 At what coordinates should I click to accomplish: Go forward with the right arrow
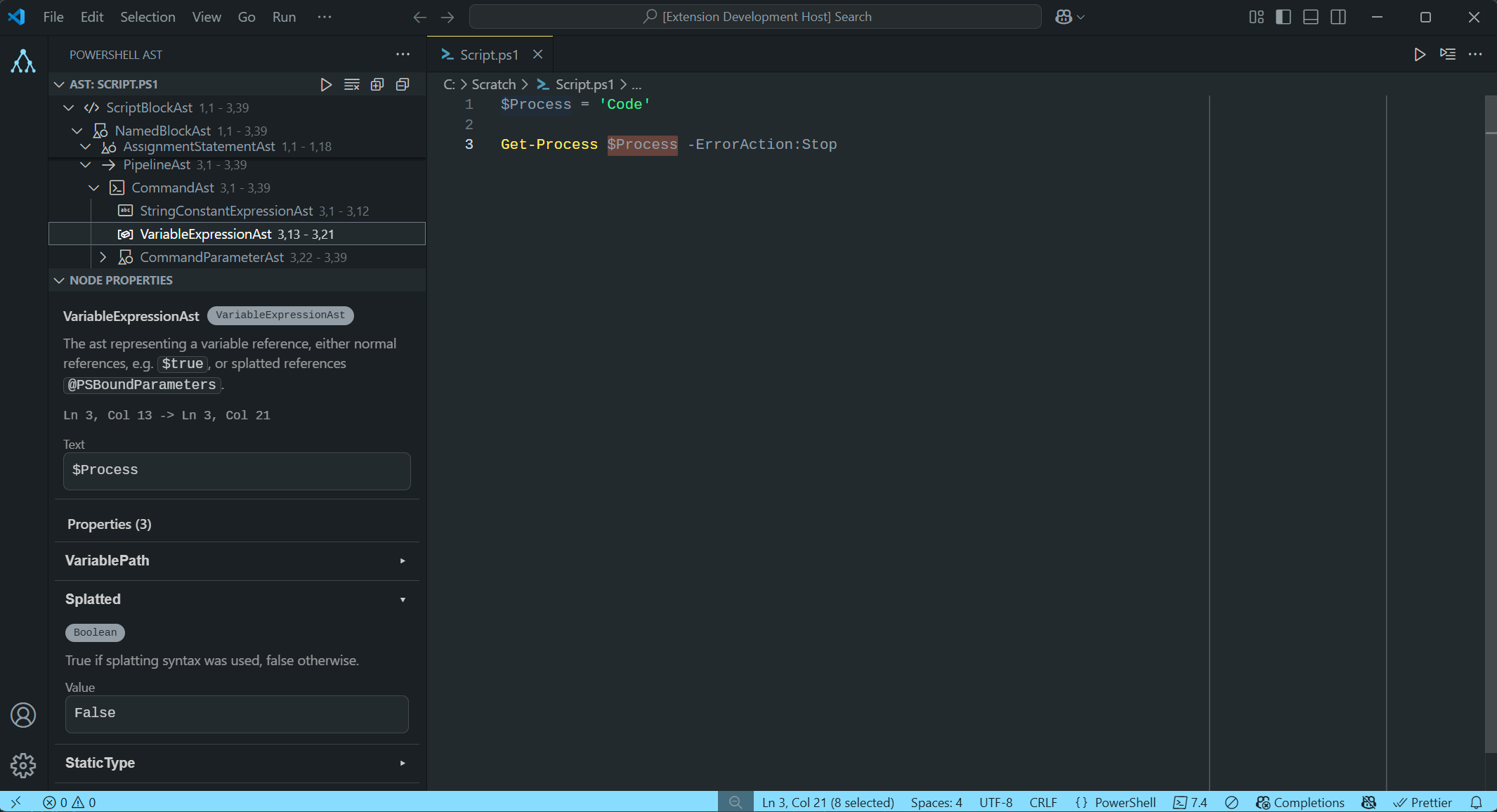pos(447,17)
